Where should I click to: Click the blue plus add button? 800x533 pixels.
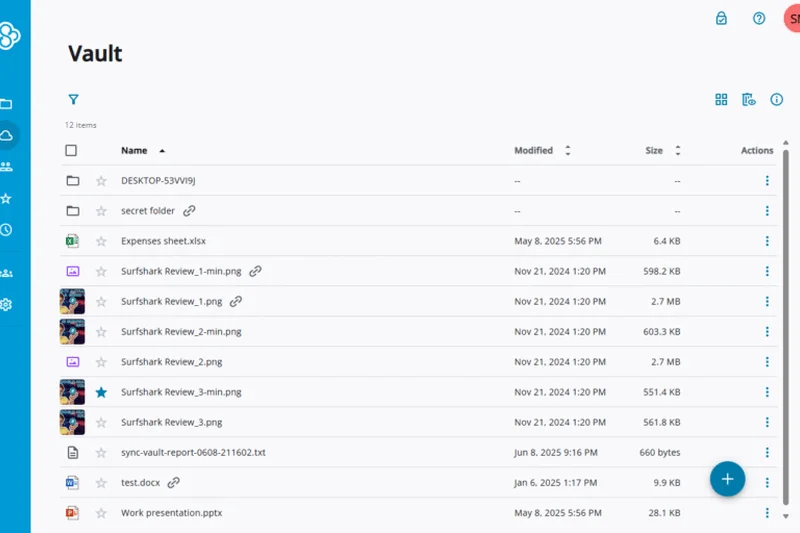pyautogui.click(x=727, y=479)
